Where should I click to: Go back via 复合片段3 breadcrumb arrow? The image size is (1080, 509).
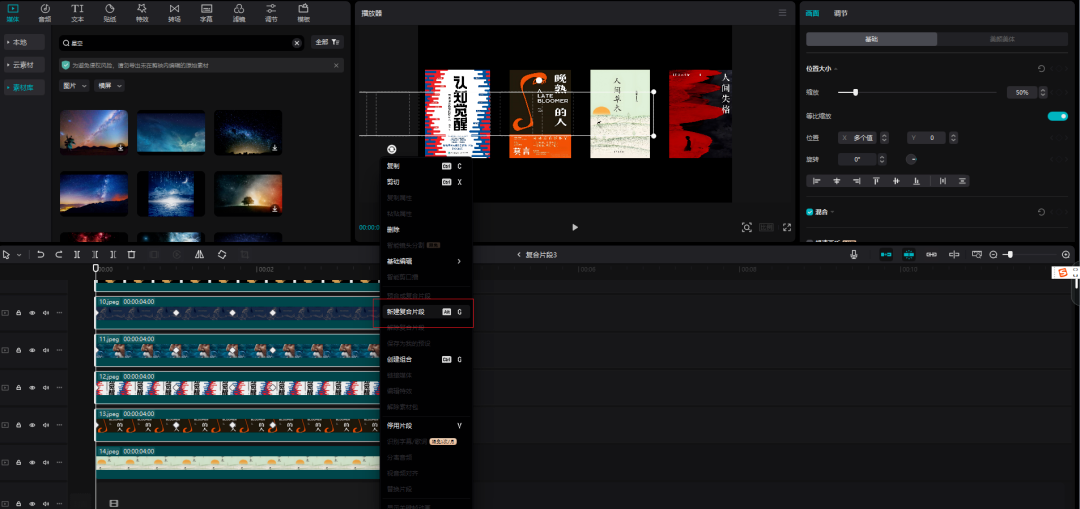(519, 255)
